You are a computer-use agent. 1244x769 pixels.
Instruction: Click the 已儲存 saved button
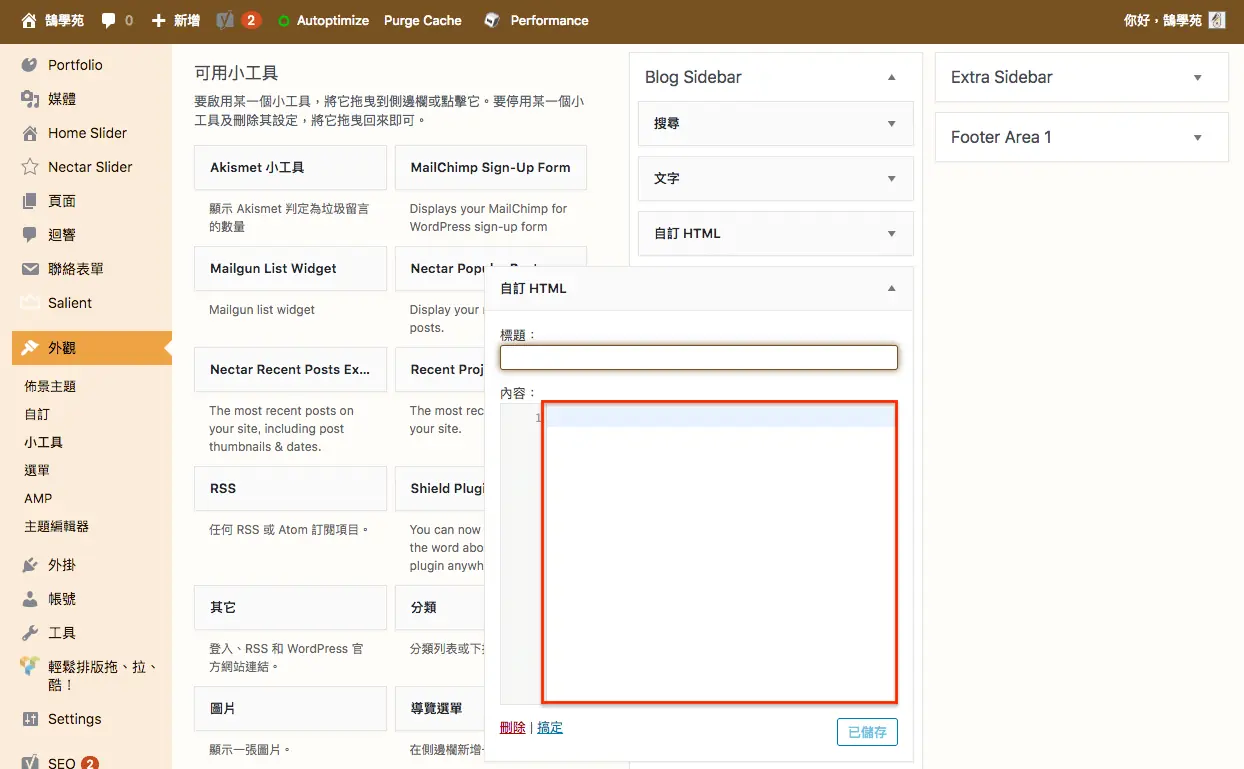(867, 732)
